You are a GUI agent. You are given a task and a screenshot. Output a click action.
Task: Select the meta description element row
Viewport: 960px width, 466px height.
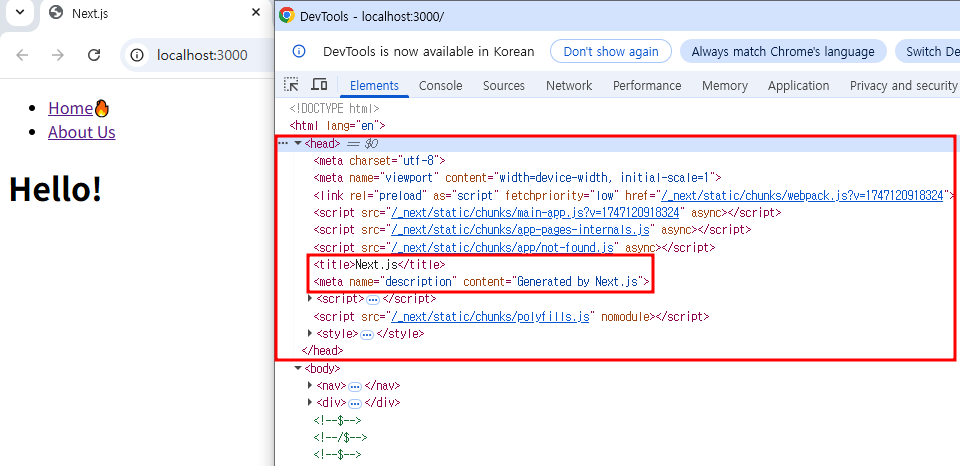click(481, 282)
